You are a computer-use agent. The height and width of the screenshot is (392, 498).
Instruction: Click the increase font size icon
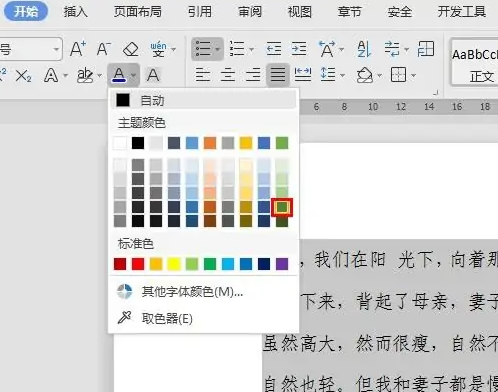78,49
